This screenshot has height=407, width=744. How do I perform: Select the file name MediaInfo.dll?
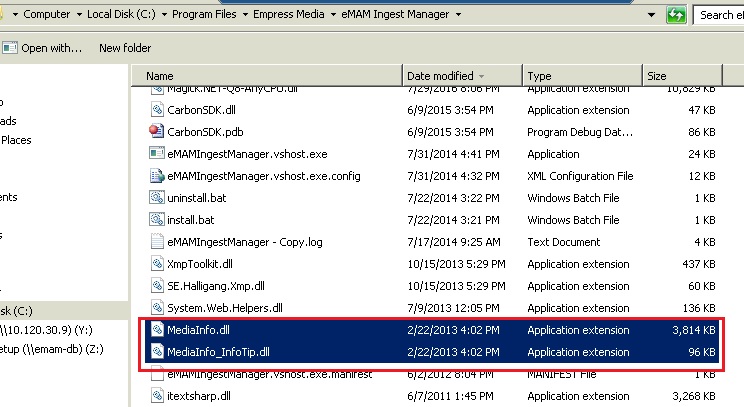pyautogui.click(x=198, y=330)
